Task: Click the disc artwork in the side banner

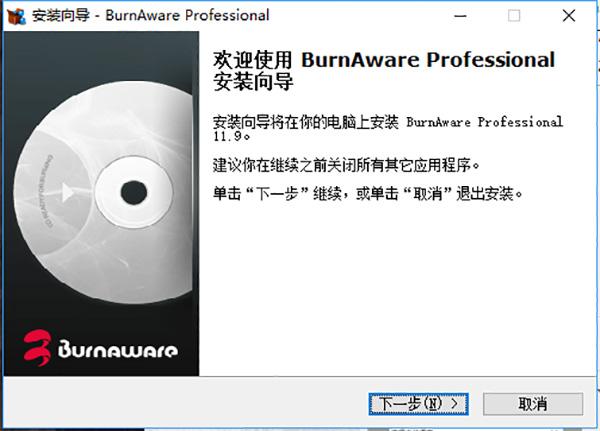Action: point(103,193)
